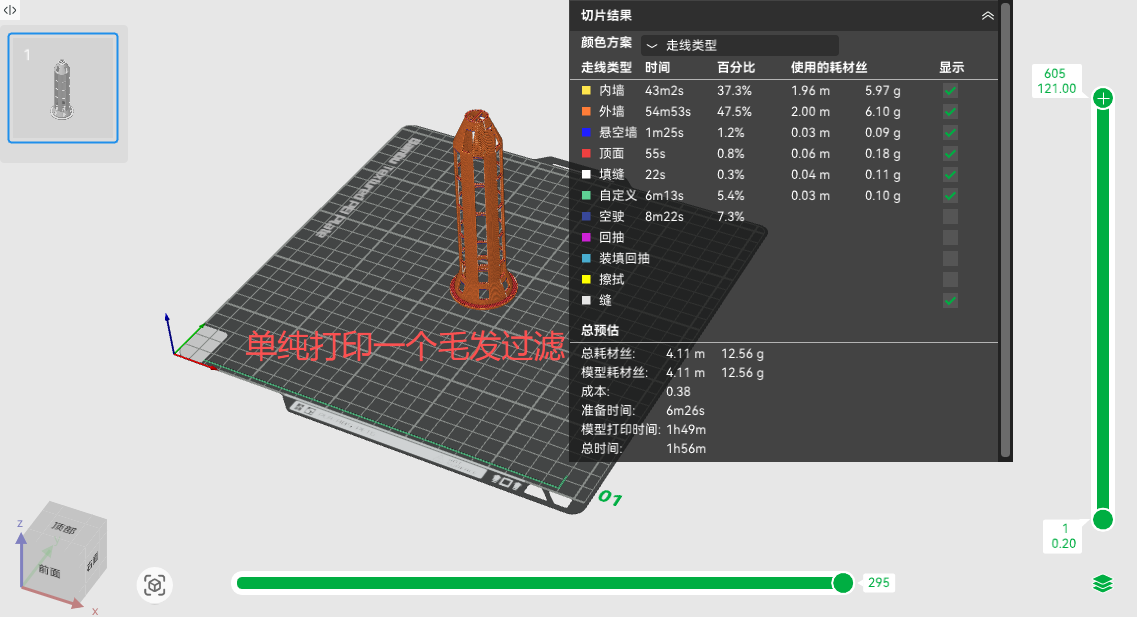Toggle display of 填缝 line type
Image resolution: width=1137 pixels, height=617 pixels.
point(950,175)
